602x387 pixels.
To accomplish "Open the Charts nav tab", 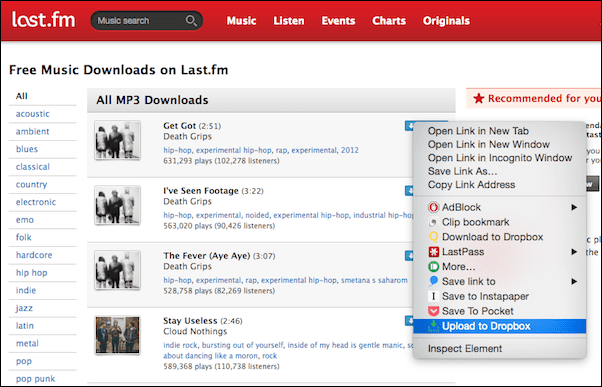I will [389, 21].
